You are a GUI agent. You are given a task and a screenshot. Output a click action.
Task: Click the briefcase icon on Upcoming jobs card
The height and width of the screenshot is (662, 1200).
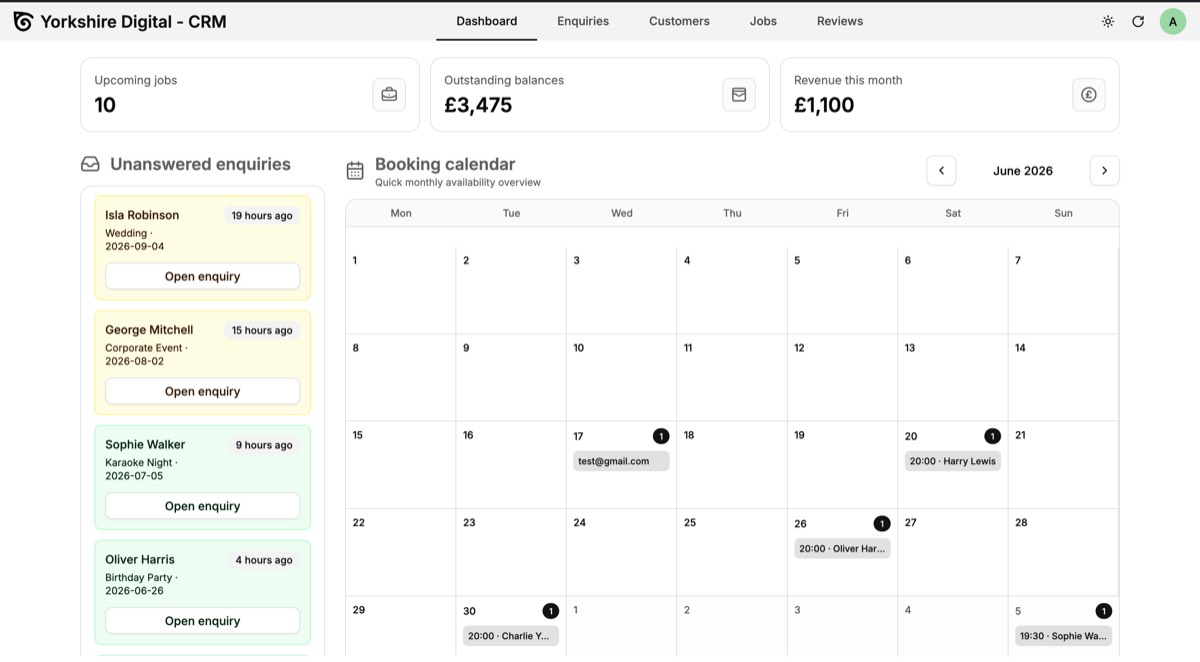(x=389, y=94)
